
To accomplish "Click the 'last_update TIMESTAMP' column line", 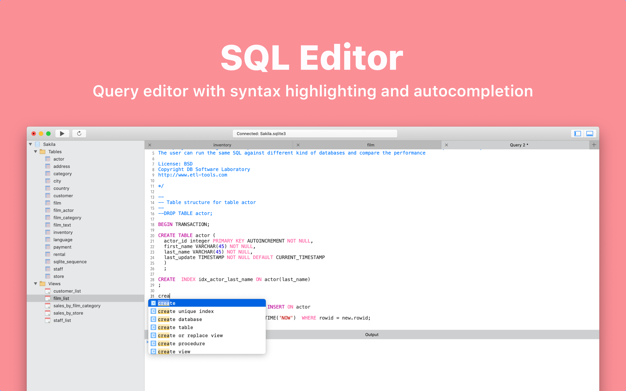I will (x=244, y=257).
